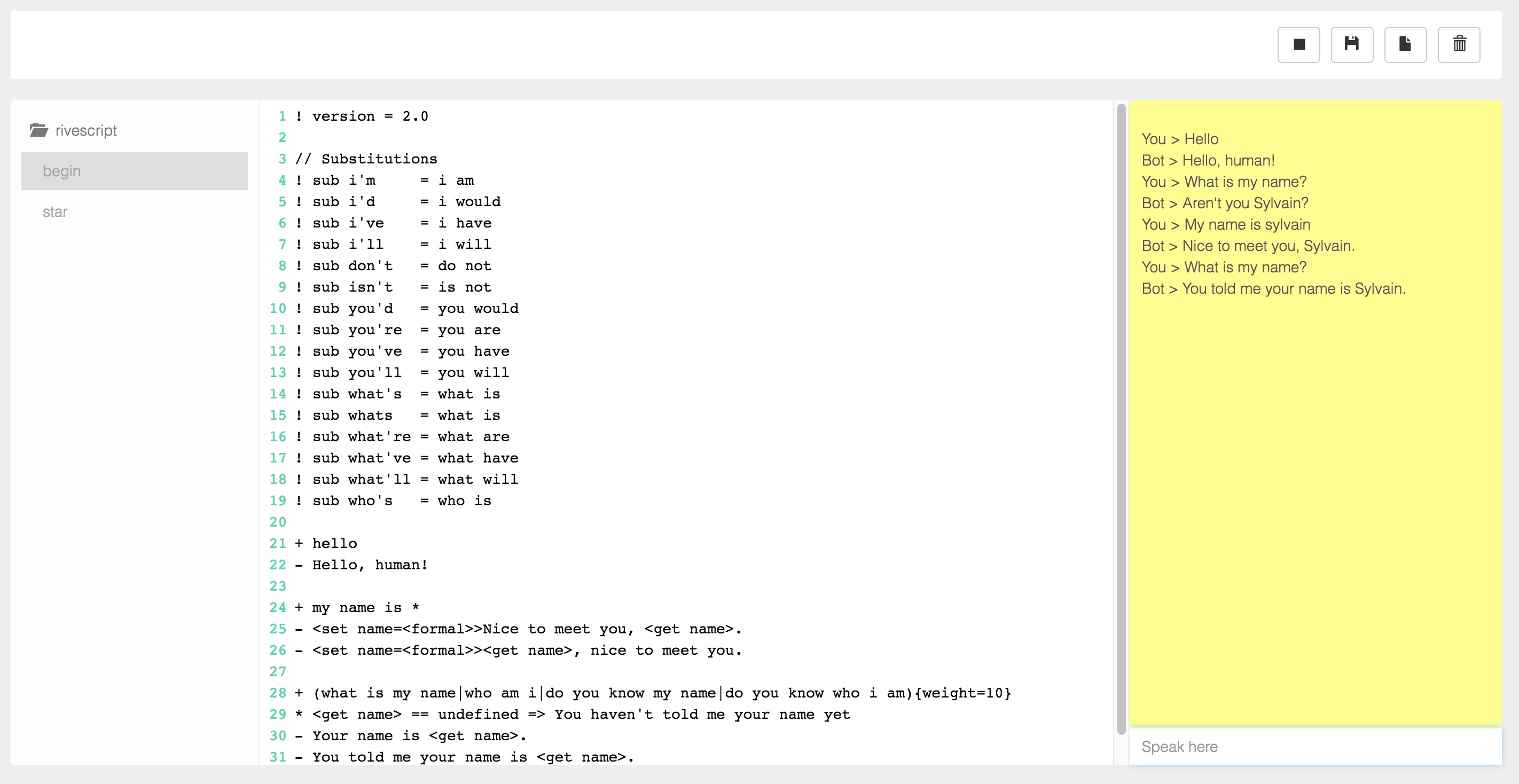Viewport: 1519px width, 784px height.
Task: Click line number 21 in gutter
Action: click(x=278, y=544)
